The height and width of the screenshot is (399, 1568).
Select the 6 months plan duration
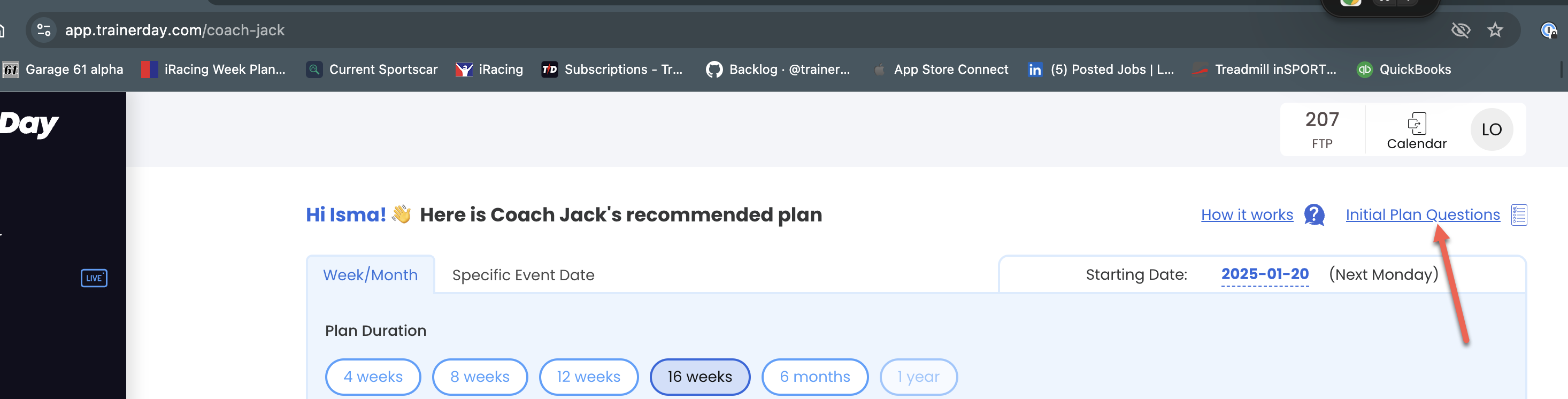(x=814, y=377)
